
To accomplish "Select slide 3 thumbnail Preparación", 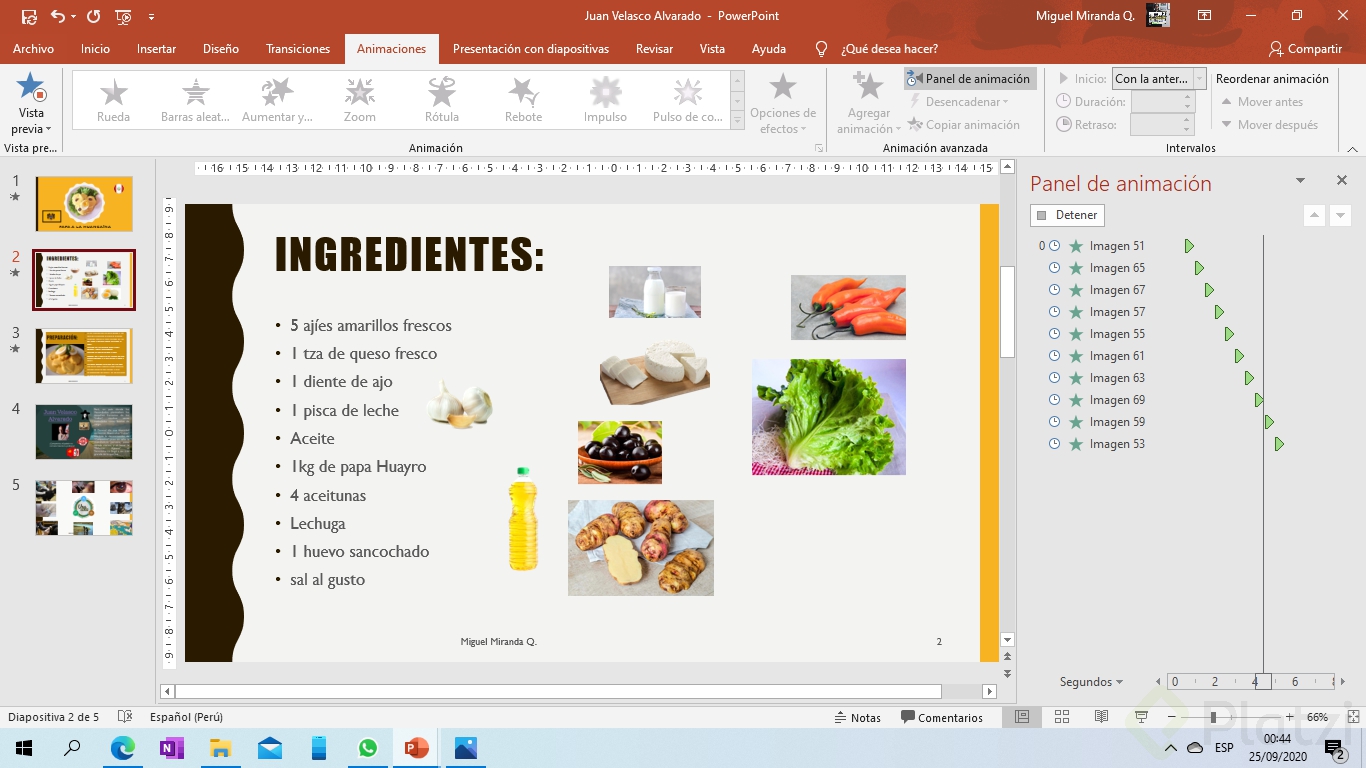I will click(84, 355).
